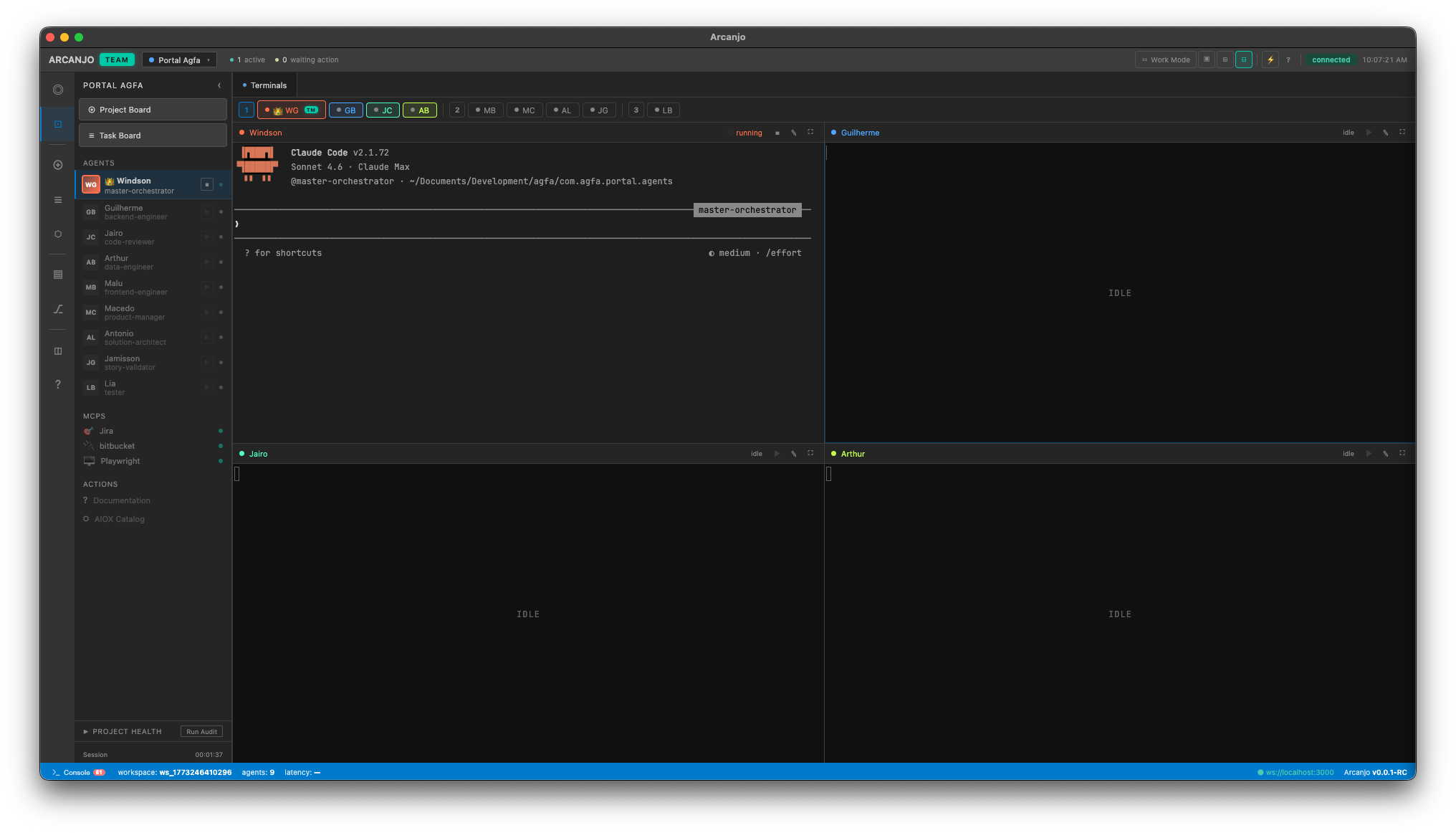Stop the running Windson terminal session

click(777, 133)
